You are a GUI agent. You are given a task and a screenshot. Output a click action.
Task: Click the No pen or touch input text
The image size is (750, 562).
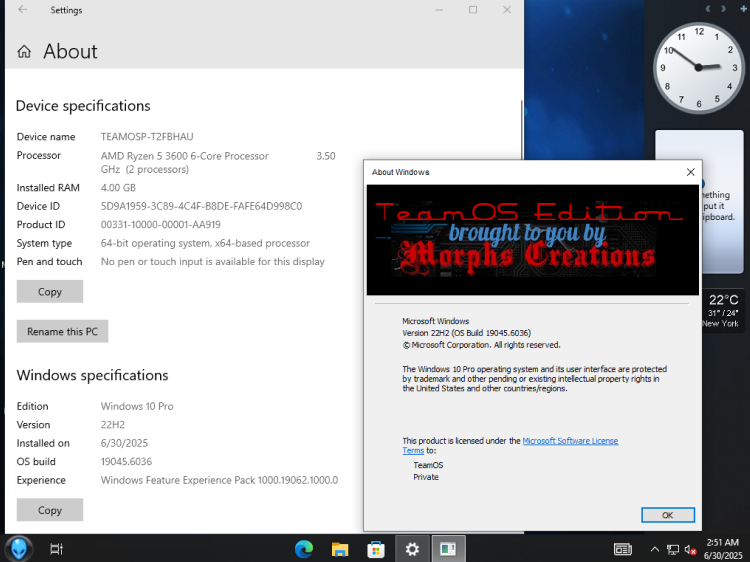tap(212, 262)
